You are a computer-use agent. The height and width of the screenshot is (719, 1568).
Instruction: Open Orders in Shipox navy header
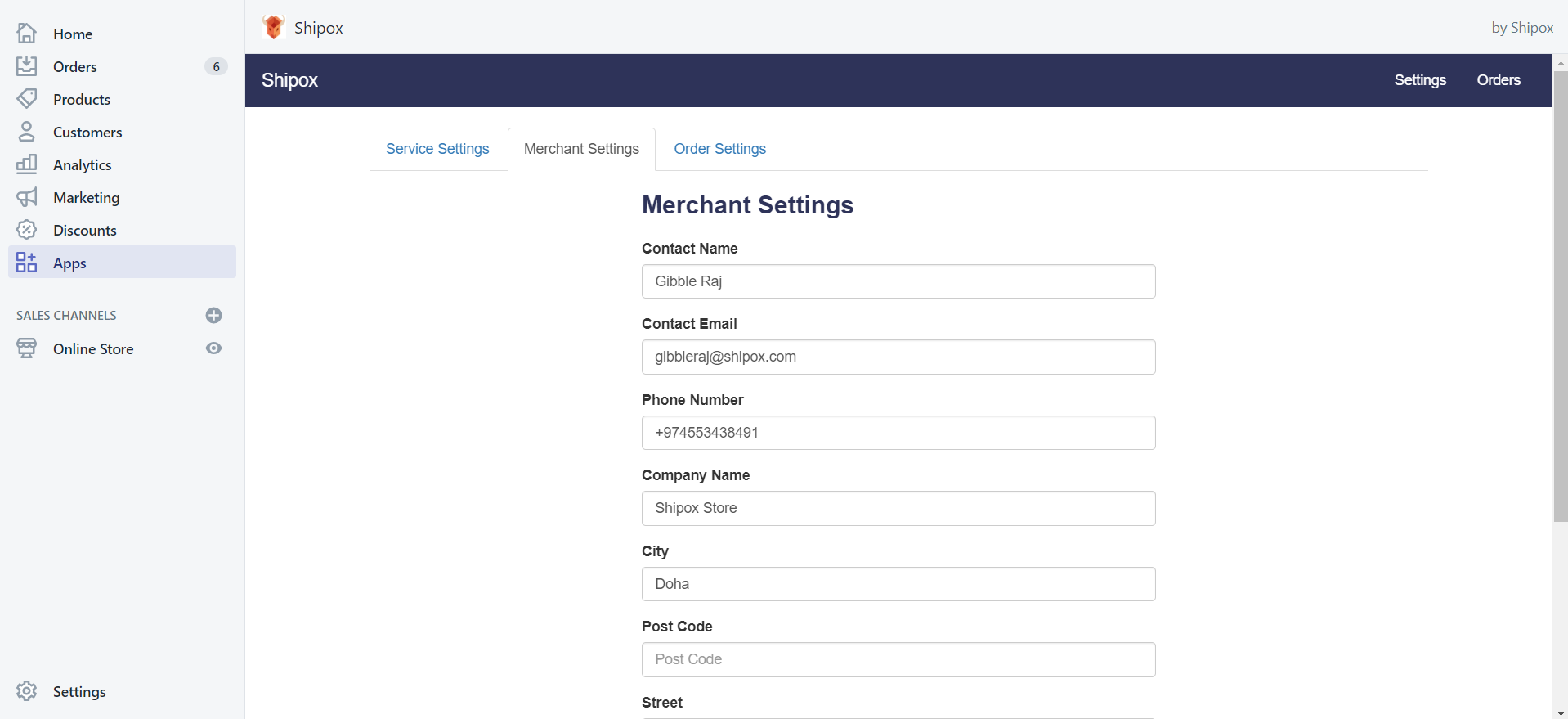click(x=1499, y=80)
